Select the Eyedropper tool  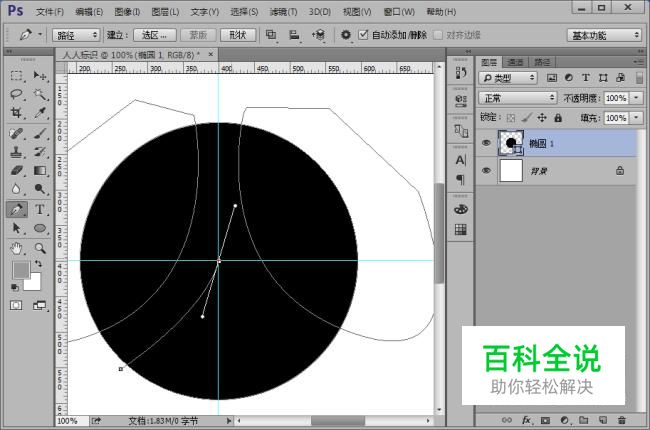[40, 113]
